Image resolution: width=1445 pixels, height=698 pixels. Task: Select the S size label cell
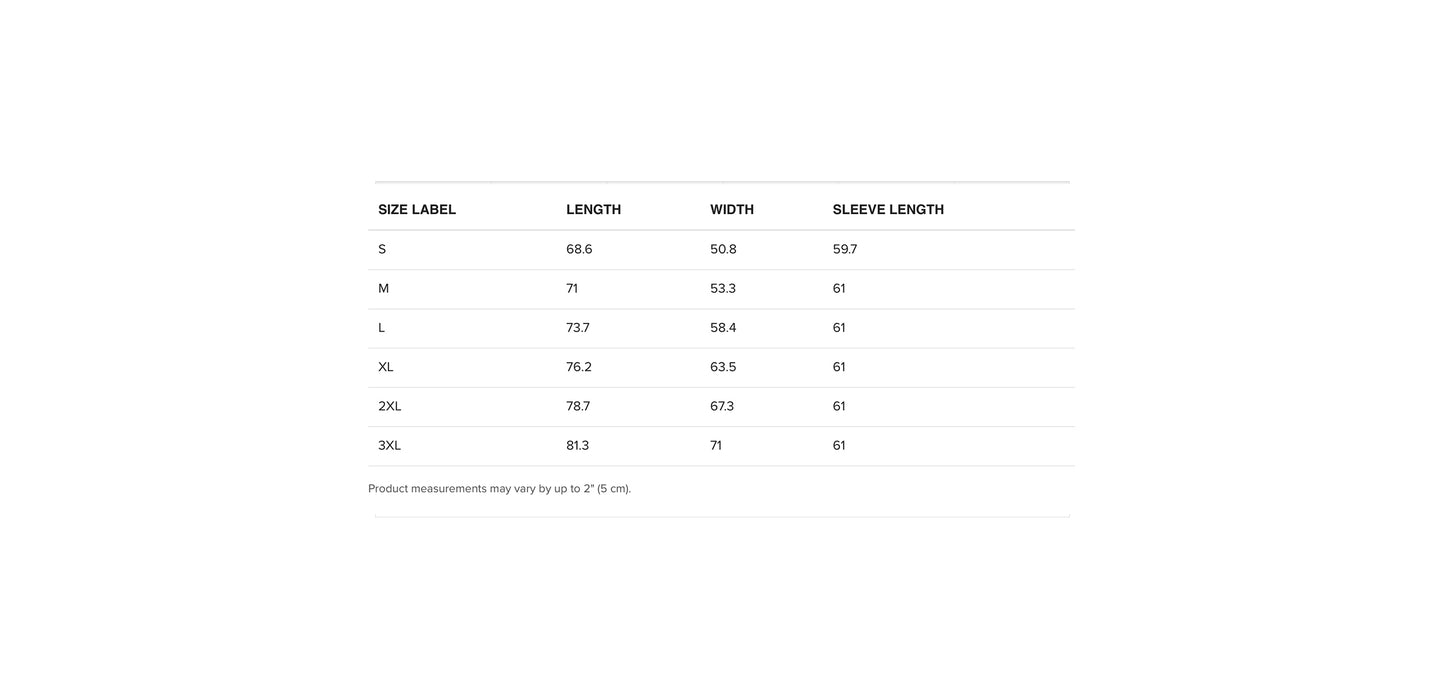coord(382,250)
